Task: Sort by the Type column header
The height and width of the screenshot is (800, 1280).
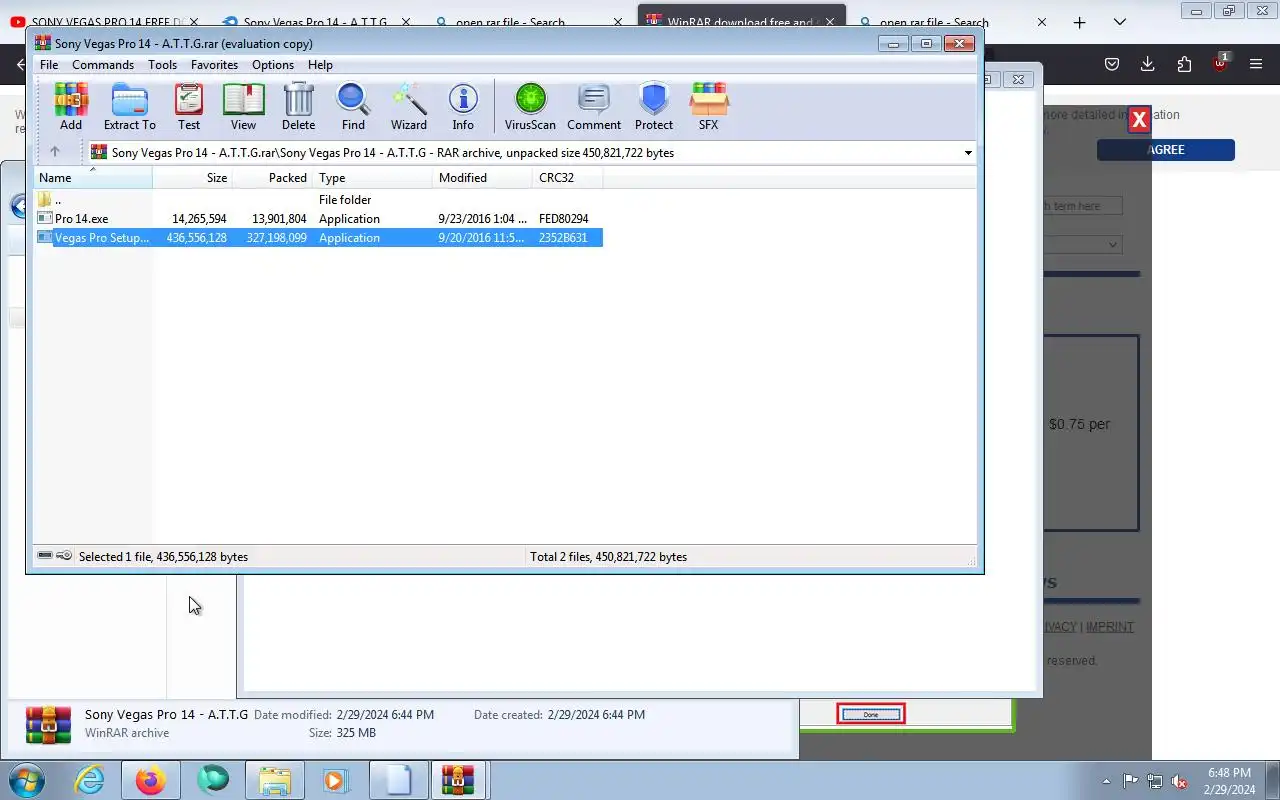Action: click(373, 178)
